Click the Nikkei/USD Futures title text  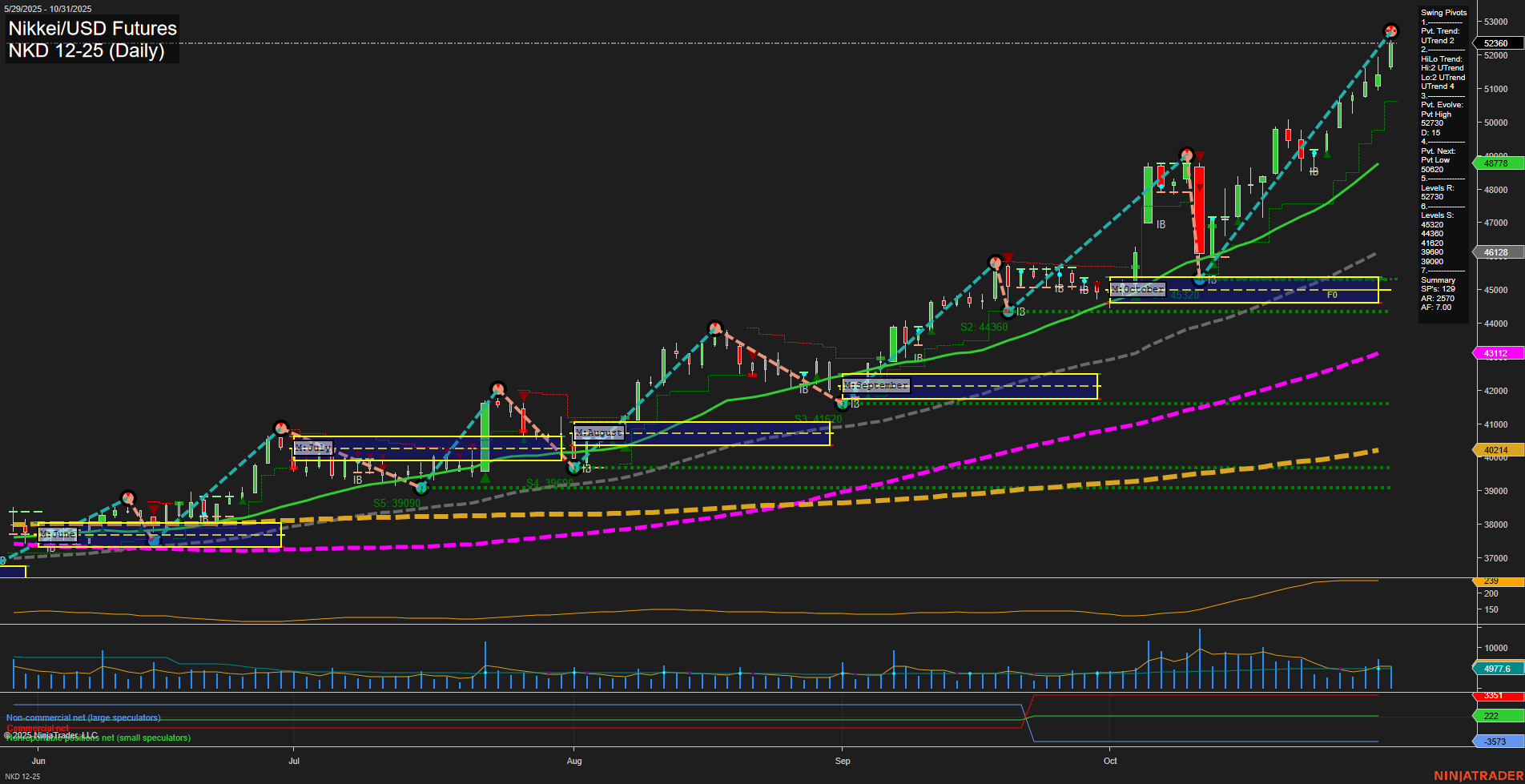[x=92, y=28]
